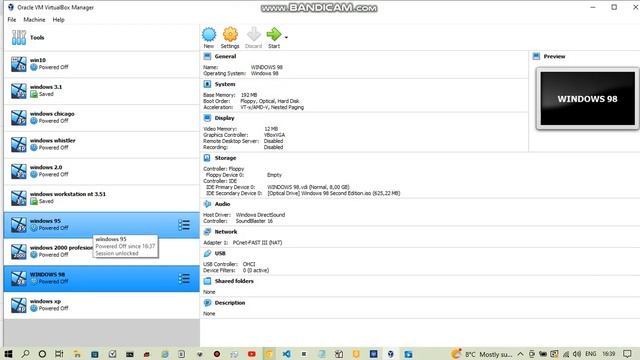Image resolution: width=640 pixels, height=360 pixels.
Task: Click the Network section header
Action: point(226,232)
